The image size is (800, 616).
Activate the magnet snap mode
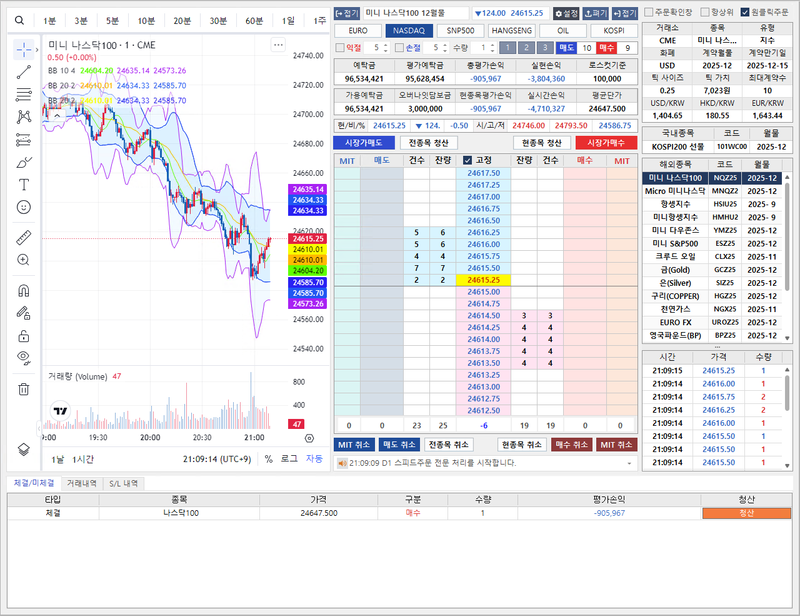click(x=24, y=290)
